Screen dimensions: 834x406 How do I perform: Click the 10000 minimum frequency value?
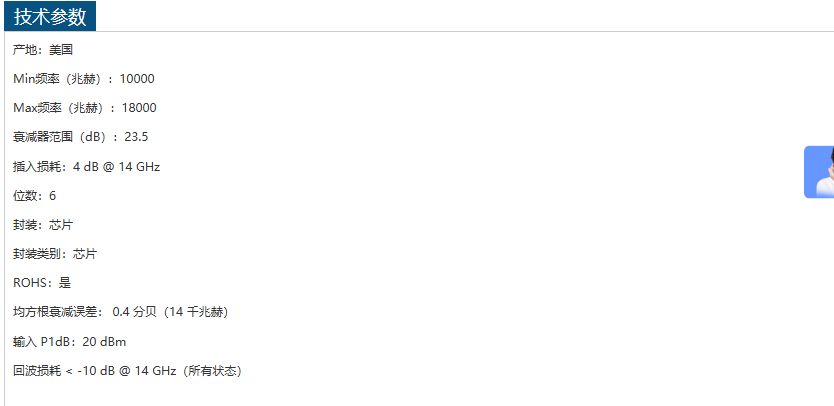point(137,78)
